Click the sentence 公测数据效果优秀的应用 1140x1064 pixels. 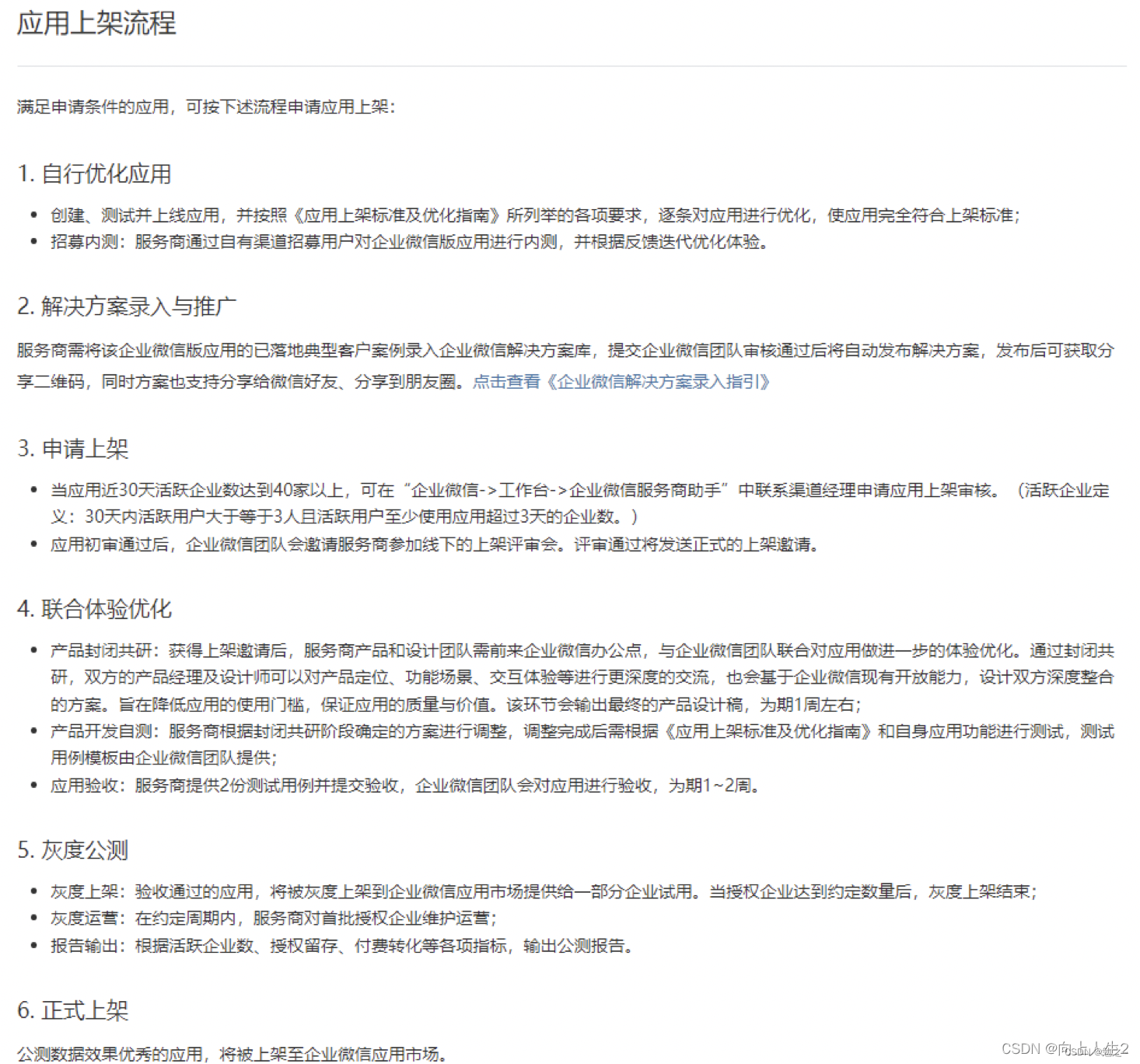[233, 1054]
